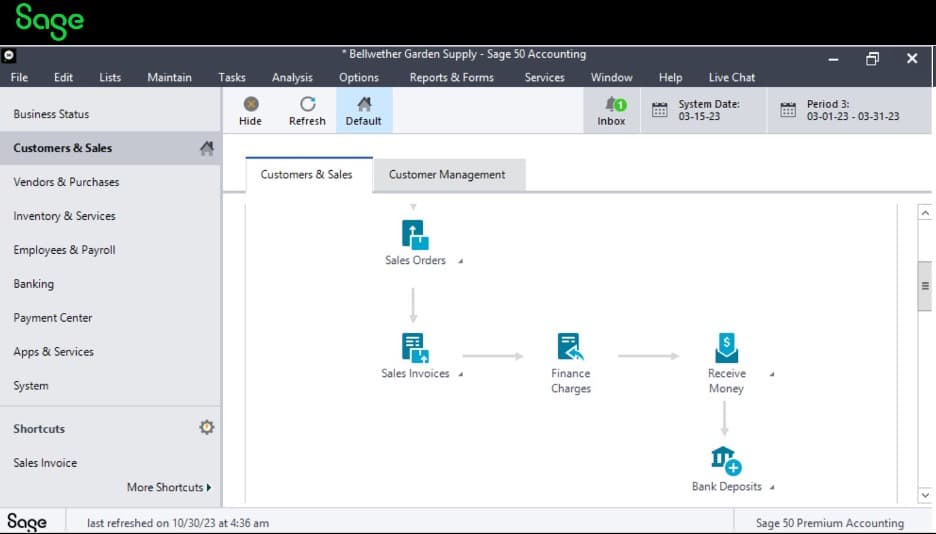Open the Sales Invoices icon

(415, 348)
